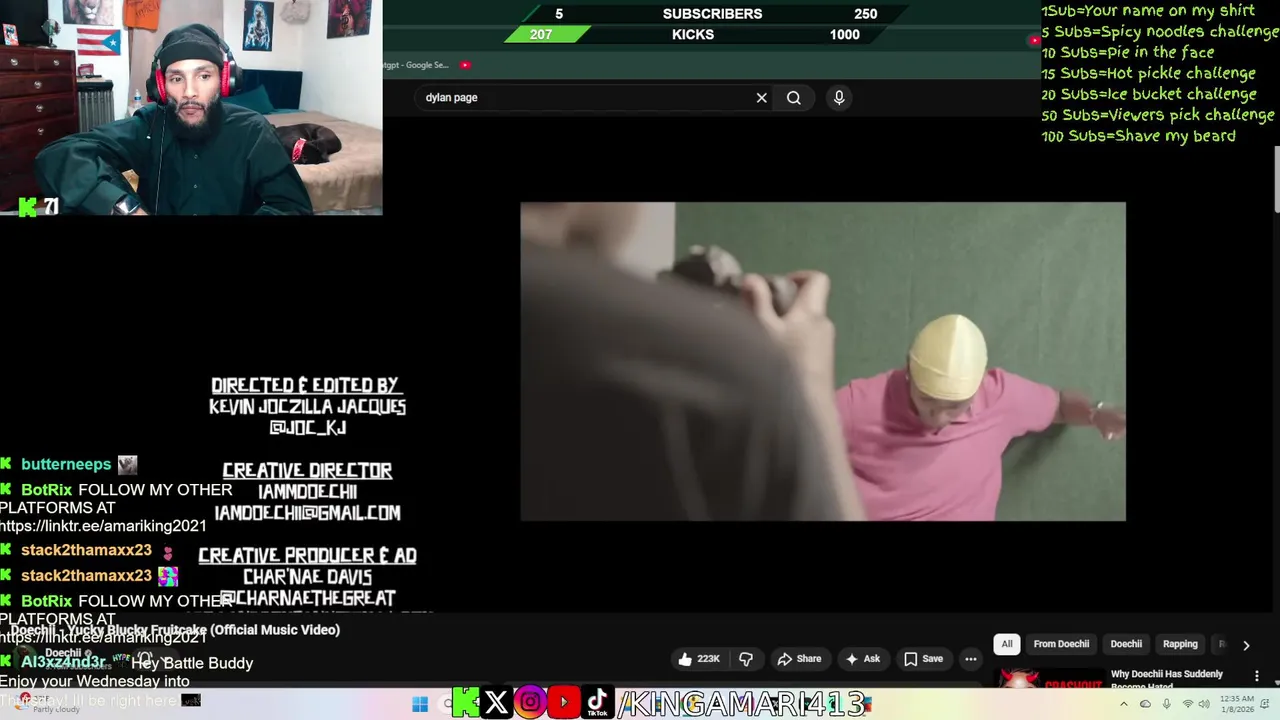The image size is (1280, 720).
Task: Open options for 'Why Doechii Has Suddenly' video
Action: pos(1257,677)
